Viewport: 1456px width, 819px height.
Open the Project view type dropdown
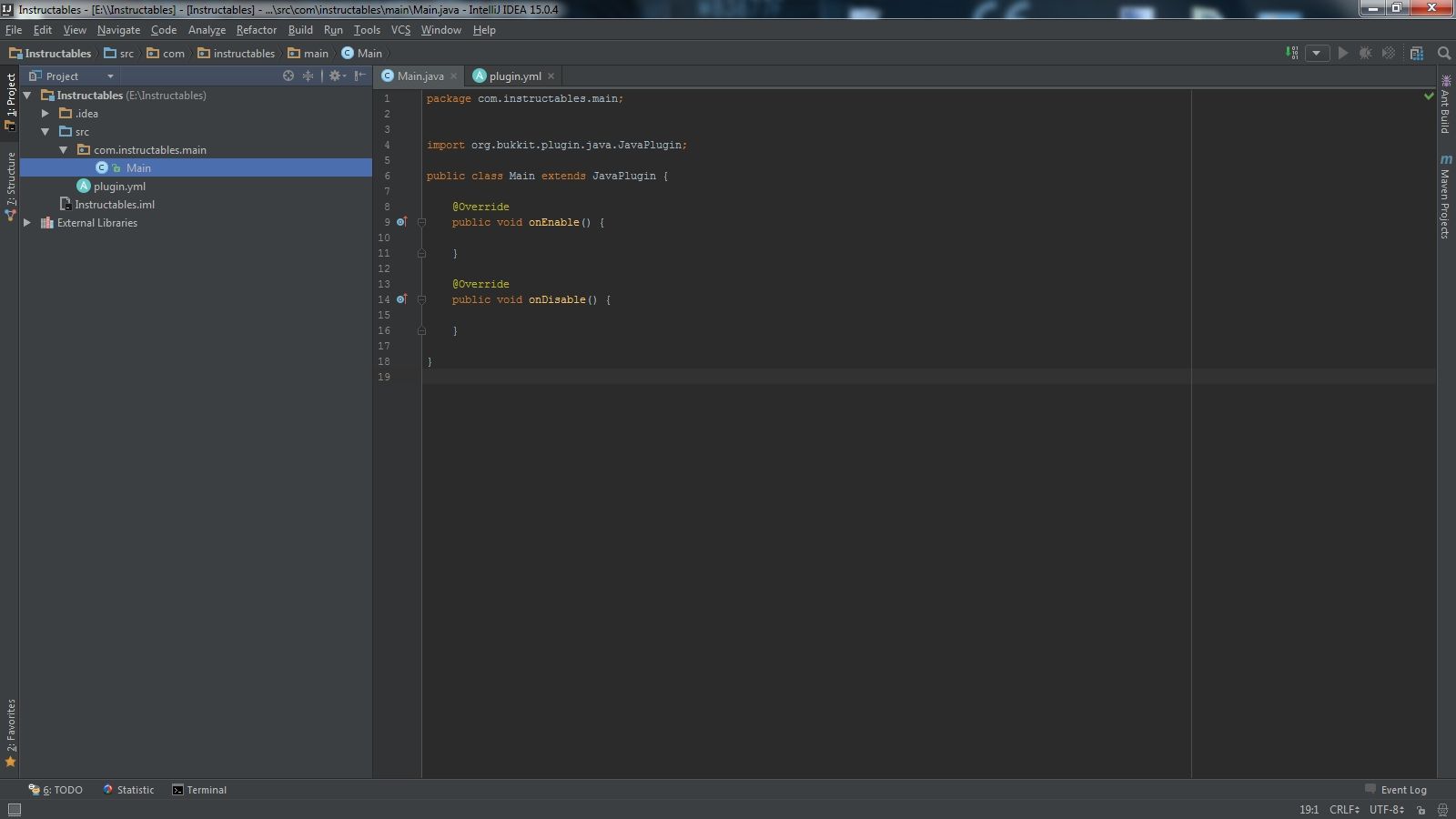coord(110,76)
